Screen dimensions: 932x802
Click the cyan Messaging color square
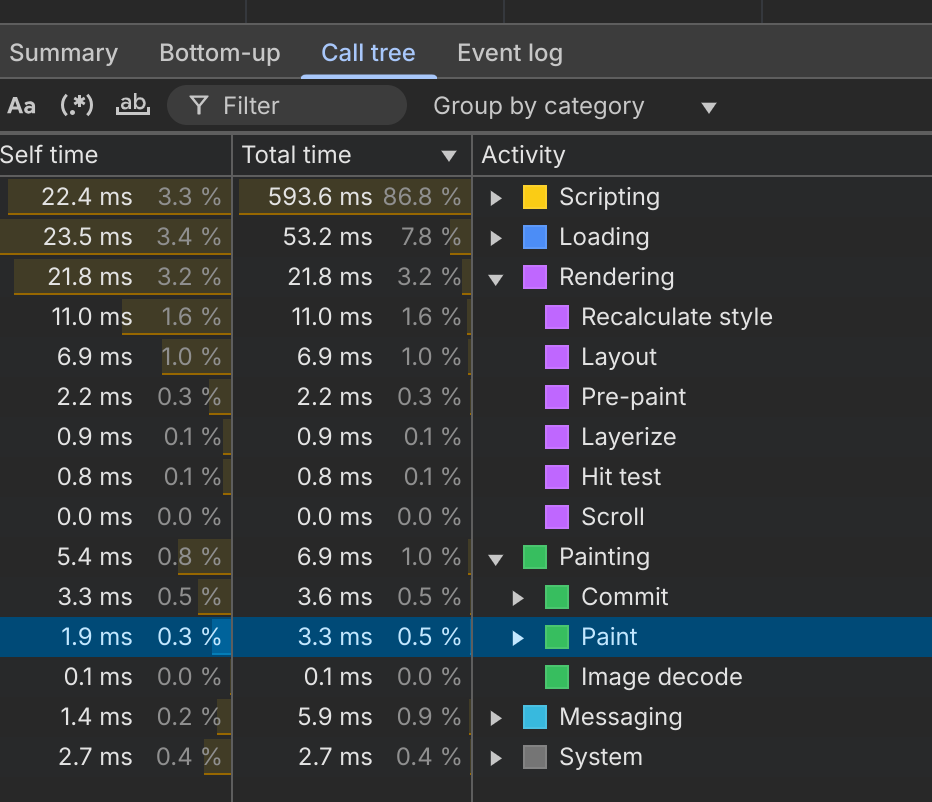click(x=535, y=716)
